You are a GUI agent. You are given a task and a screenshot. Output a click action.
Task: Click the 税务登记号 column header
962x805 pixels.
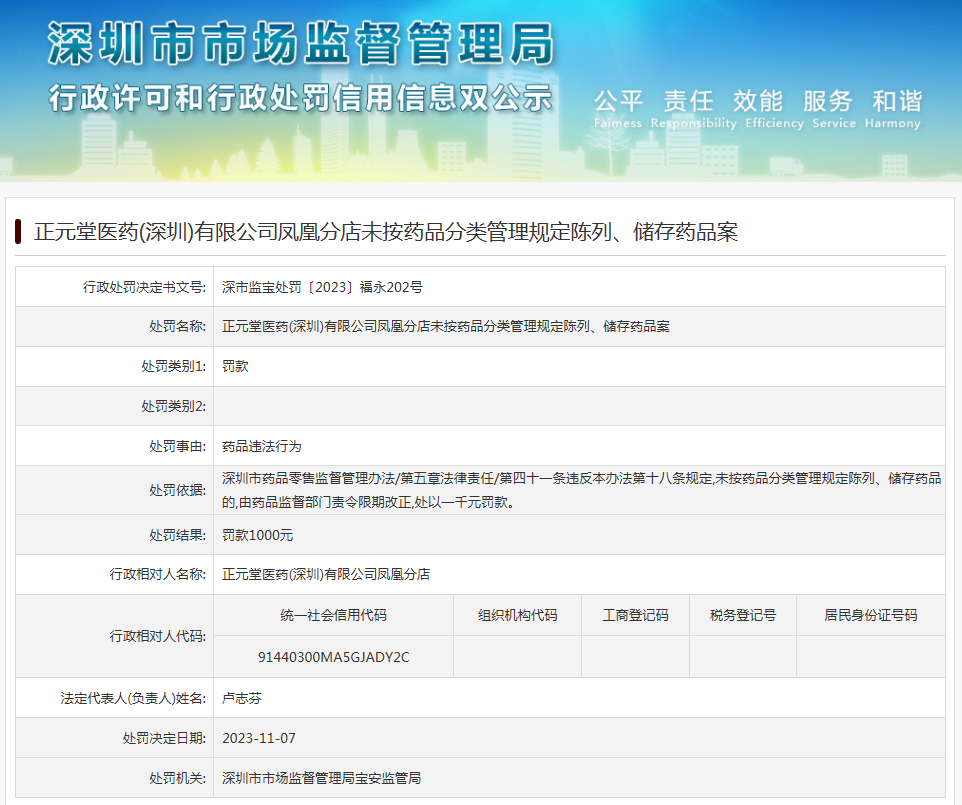(x=742, y=615)
